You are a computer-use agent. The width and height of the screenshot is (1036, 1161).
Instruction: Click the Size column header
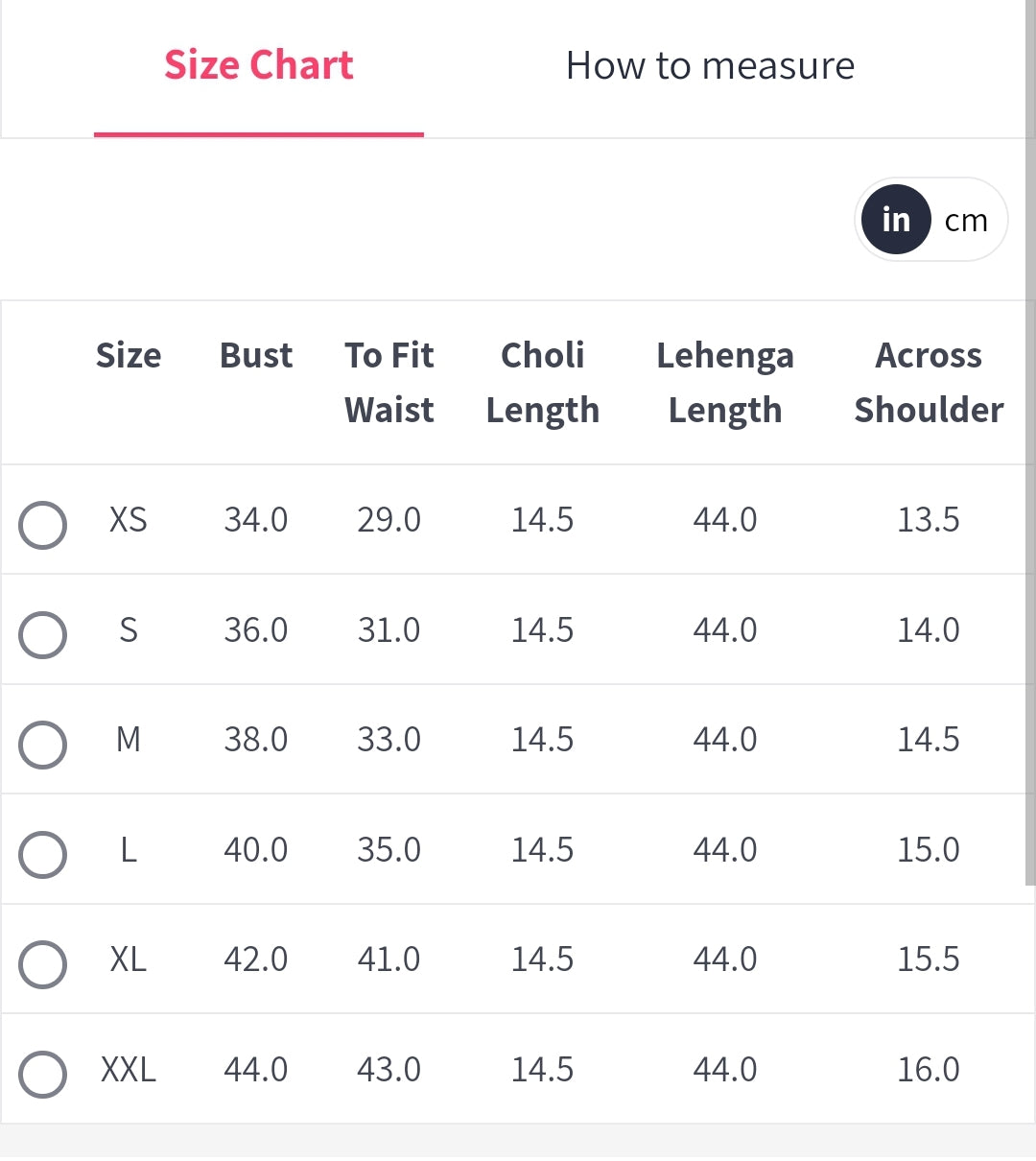tap(129, 355)
